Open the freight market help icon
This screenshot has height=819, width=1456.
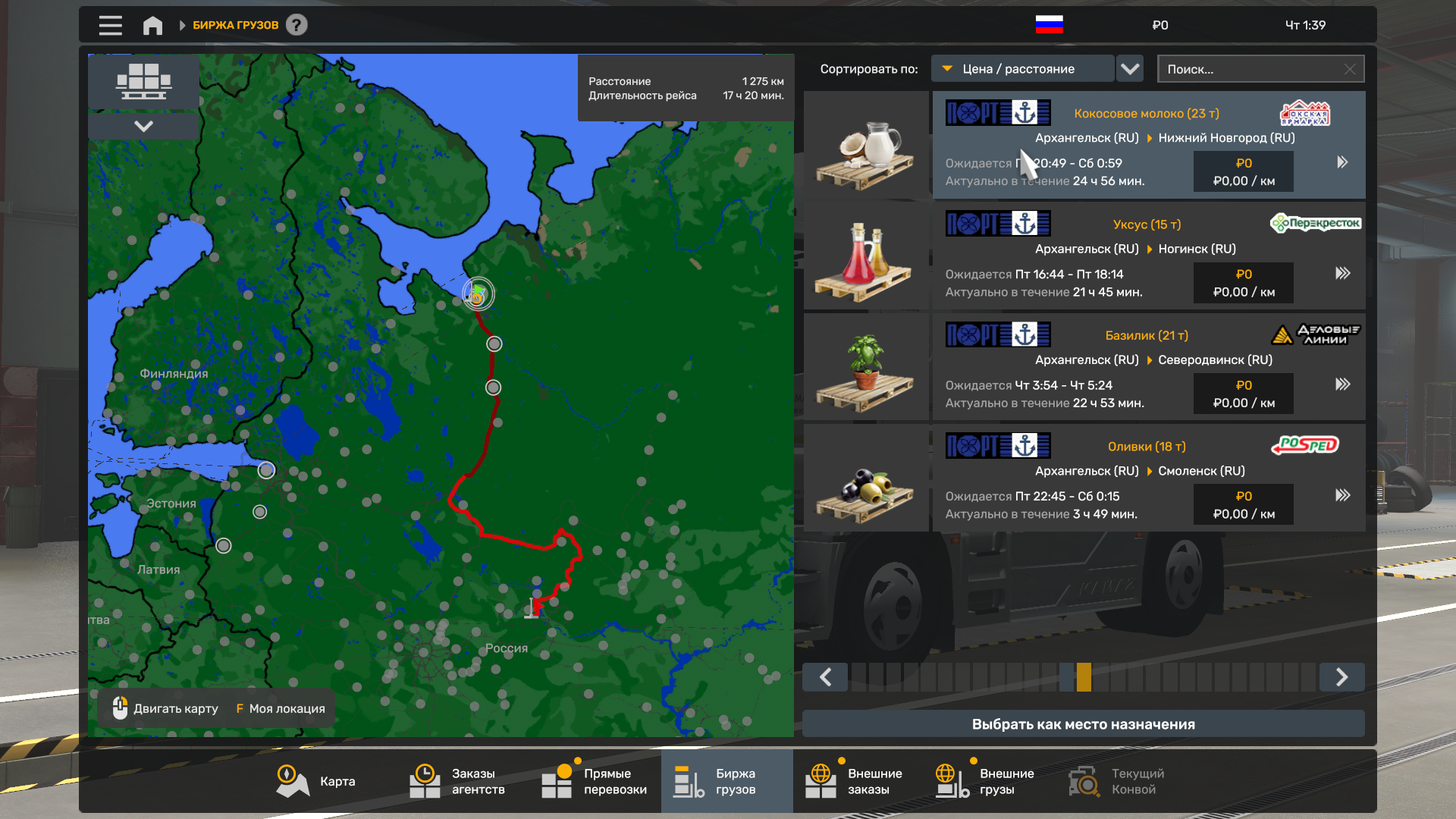(297, 25)
